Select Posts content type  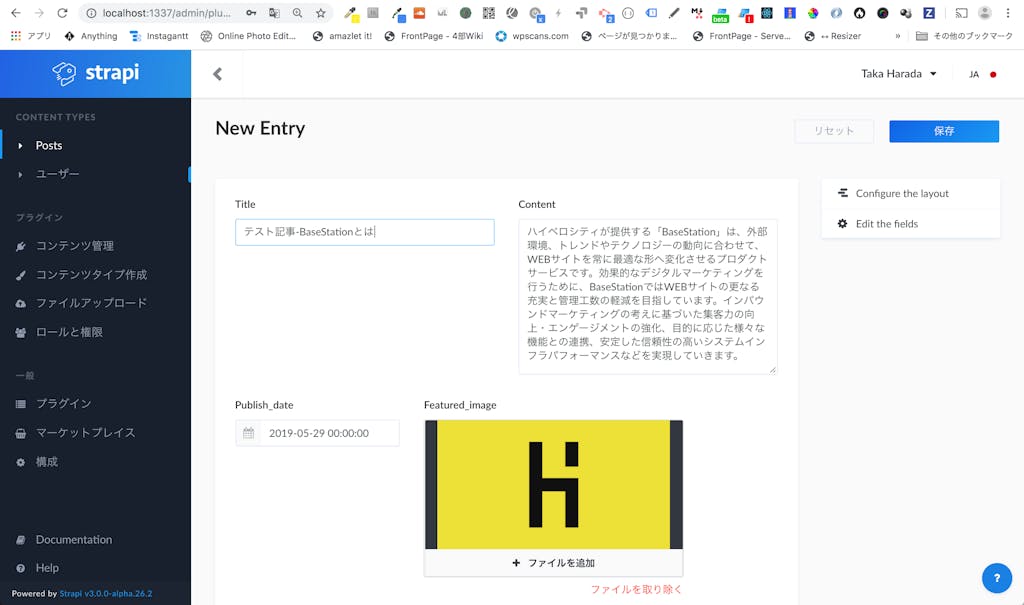click(x=48, y=145)
